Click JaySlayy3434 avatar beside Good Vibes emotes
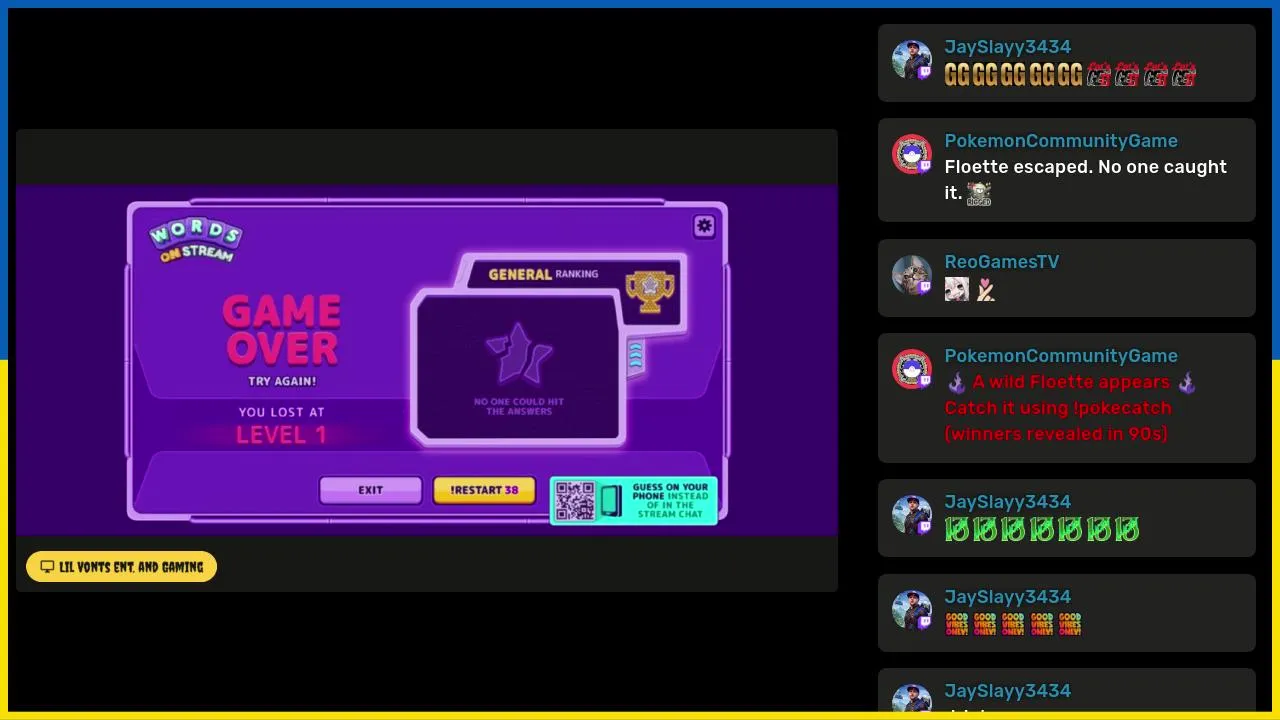 tap(911, 610)
